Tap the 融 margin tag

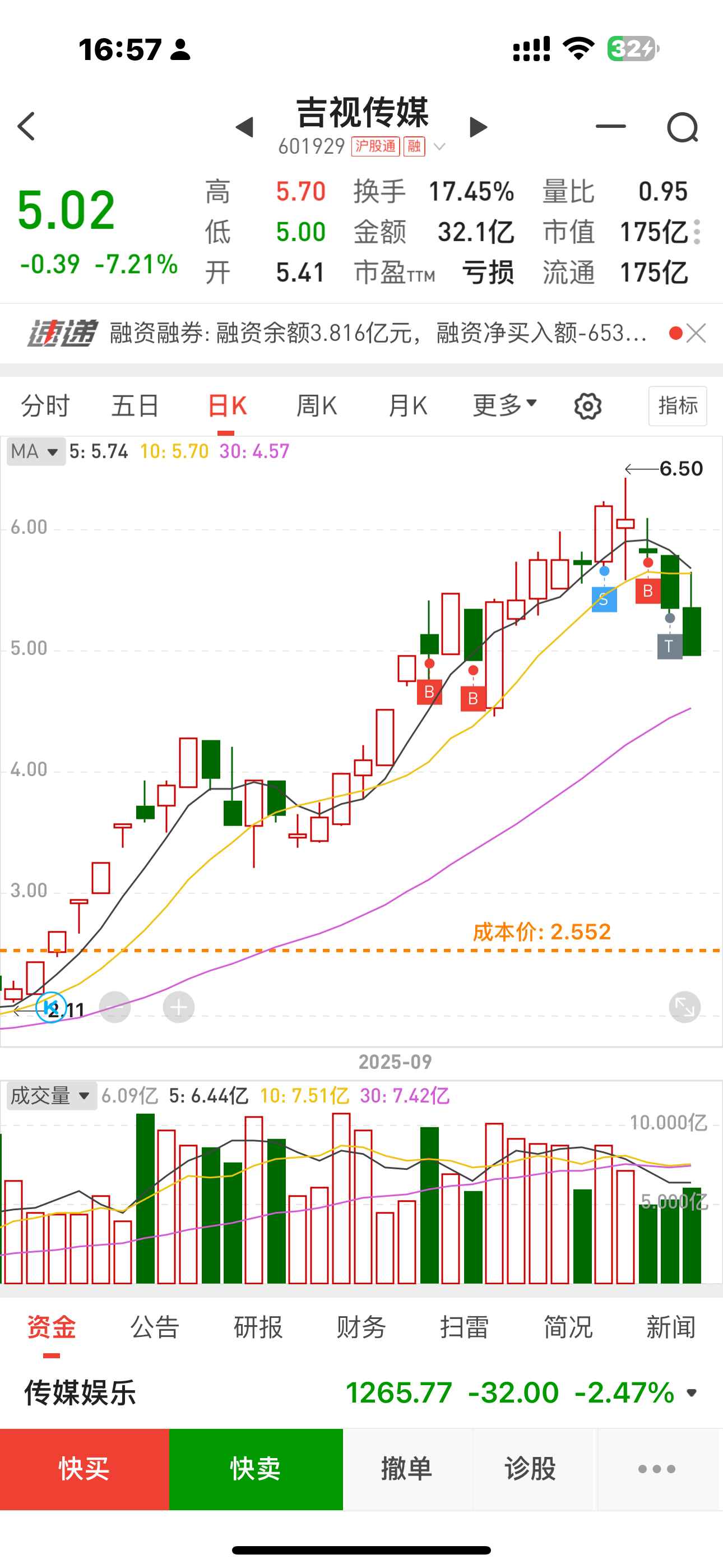(x=414, y=146)
